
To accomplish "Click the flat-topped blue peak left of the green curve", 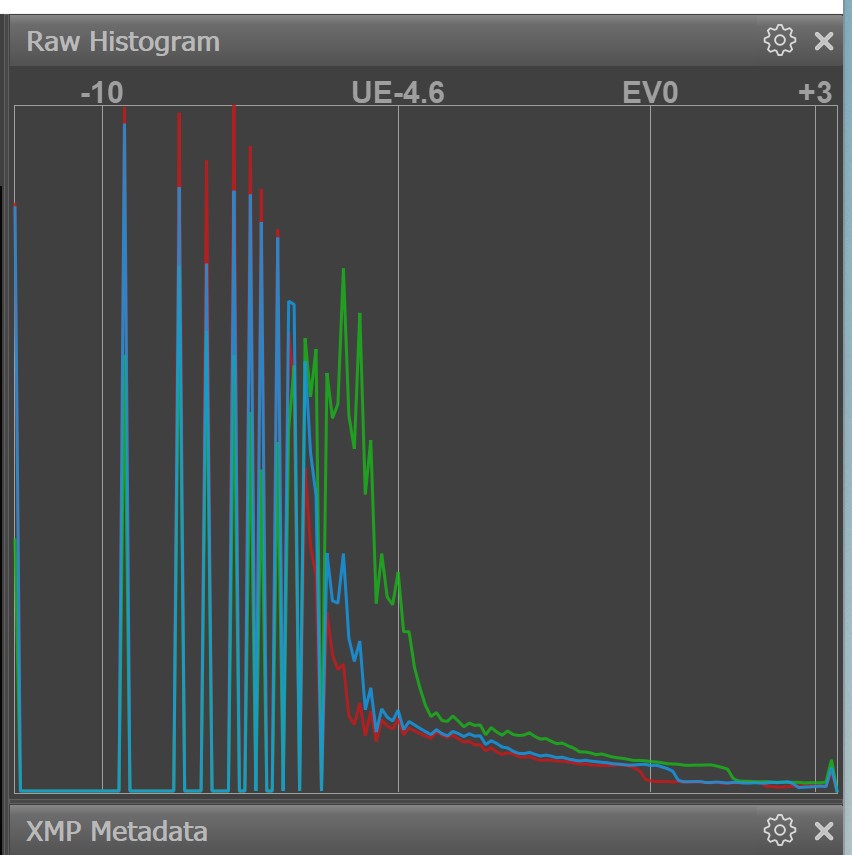I will pyautogui.click(x=291, y=302).
